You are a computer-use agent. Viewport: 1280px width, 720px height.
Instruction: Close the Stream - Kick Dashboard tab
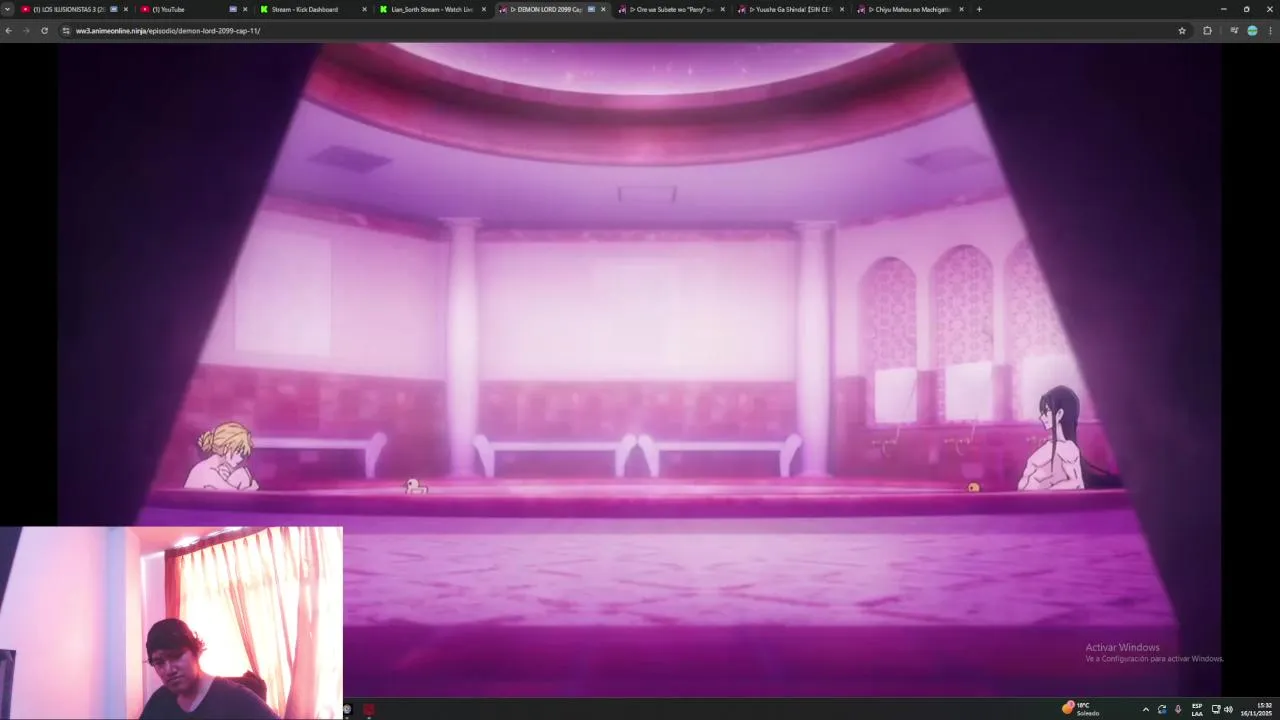click(364, 9)
